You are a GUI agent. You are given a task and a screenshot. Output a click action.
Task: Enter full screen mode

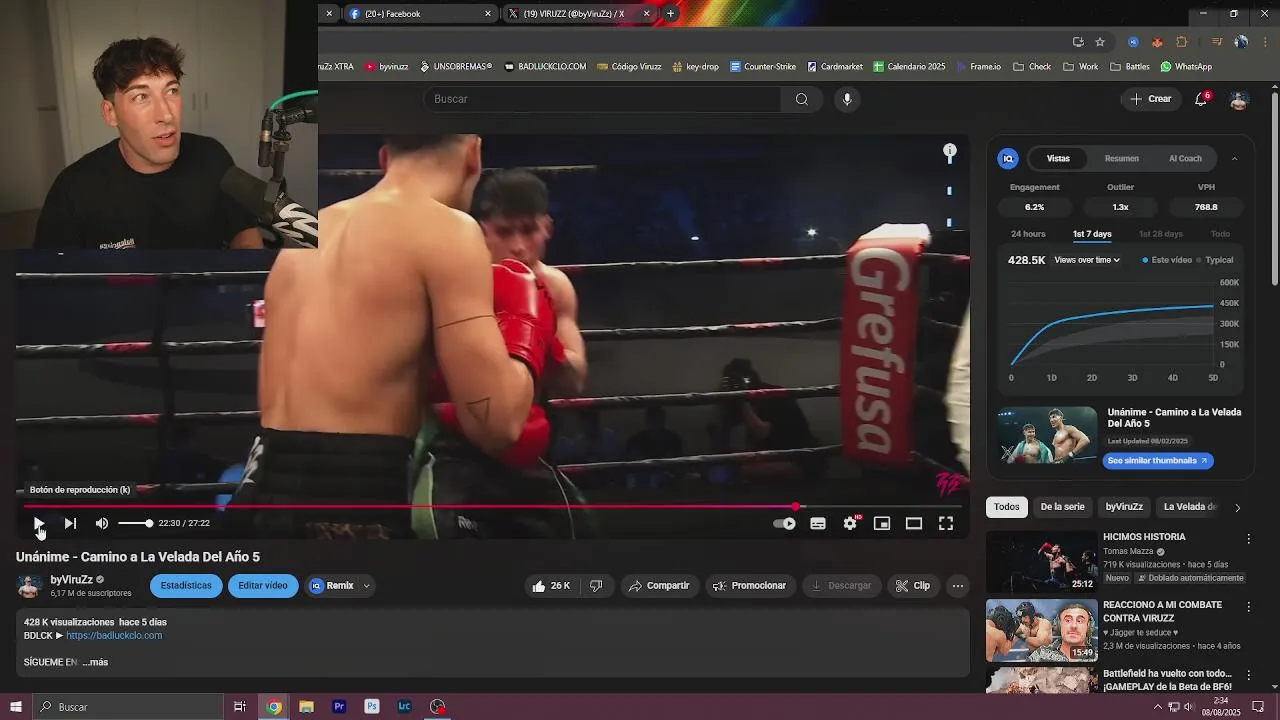(946, 523)
